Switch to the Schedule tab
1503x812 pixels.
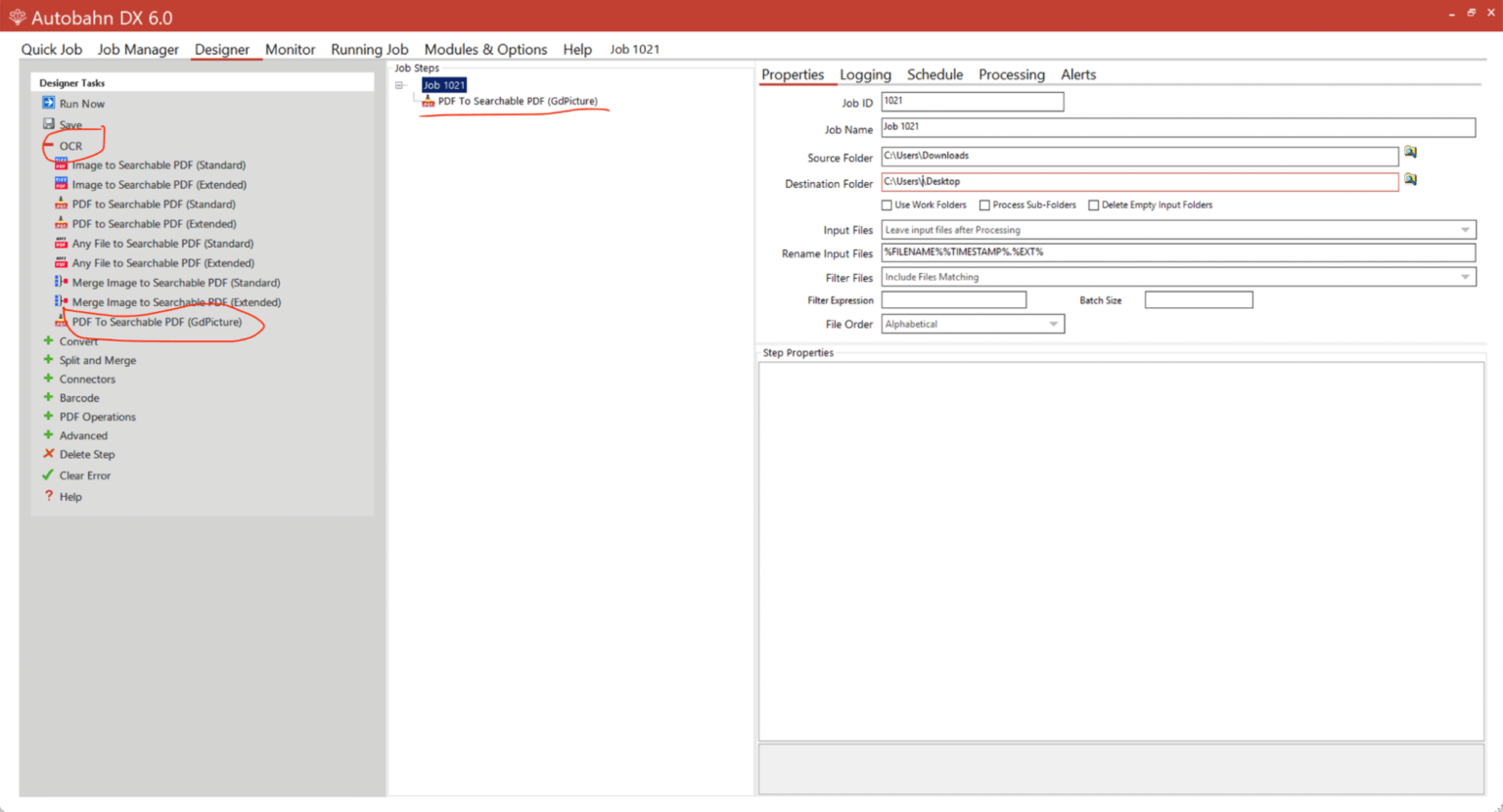click(934, 74)
